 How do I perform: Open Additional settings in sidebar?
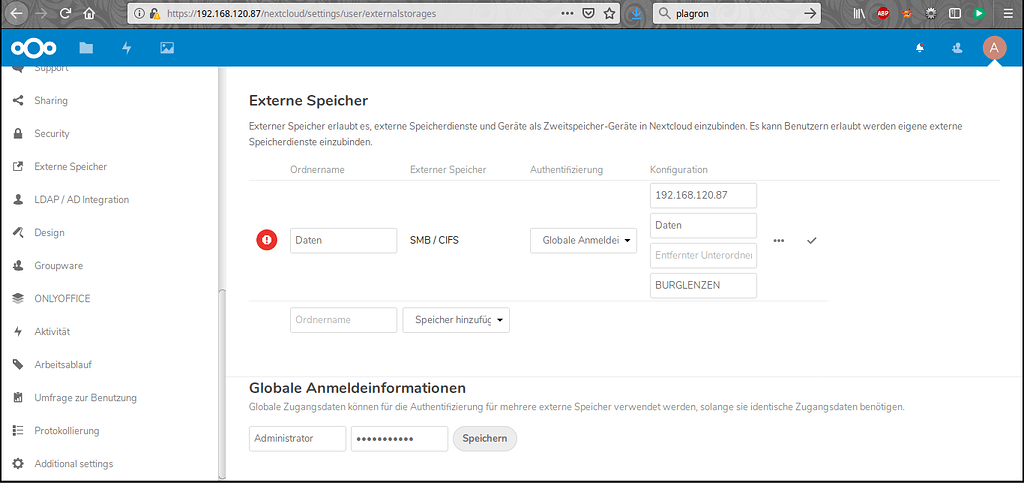point(73,464)
